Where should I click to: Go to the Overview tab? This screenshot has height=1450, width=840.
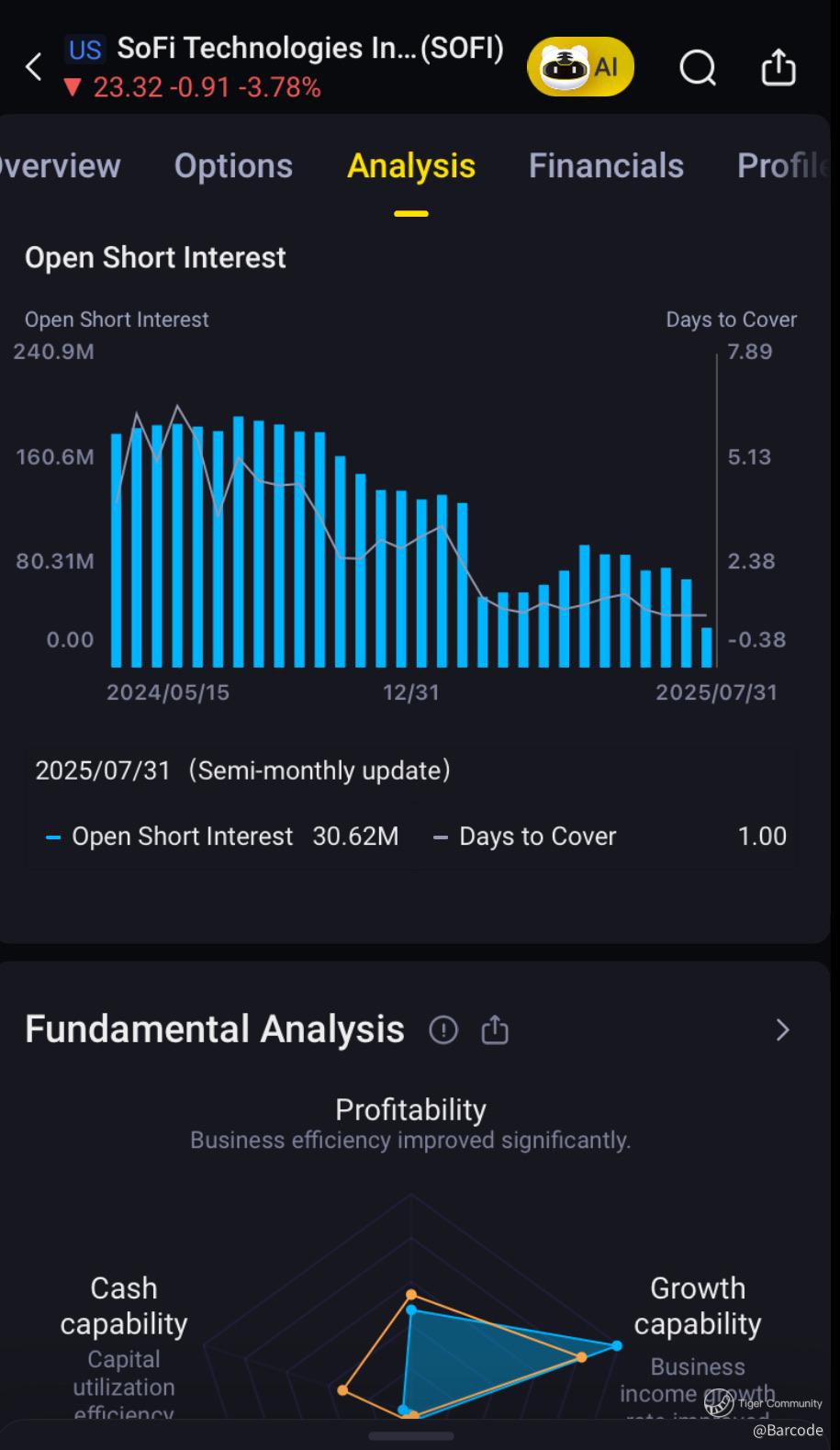tap(61, 166)
